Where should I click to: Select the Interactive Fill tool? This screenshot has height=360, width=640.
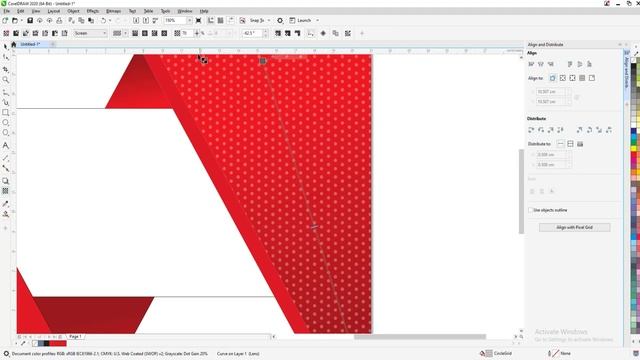[5, 214]
